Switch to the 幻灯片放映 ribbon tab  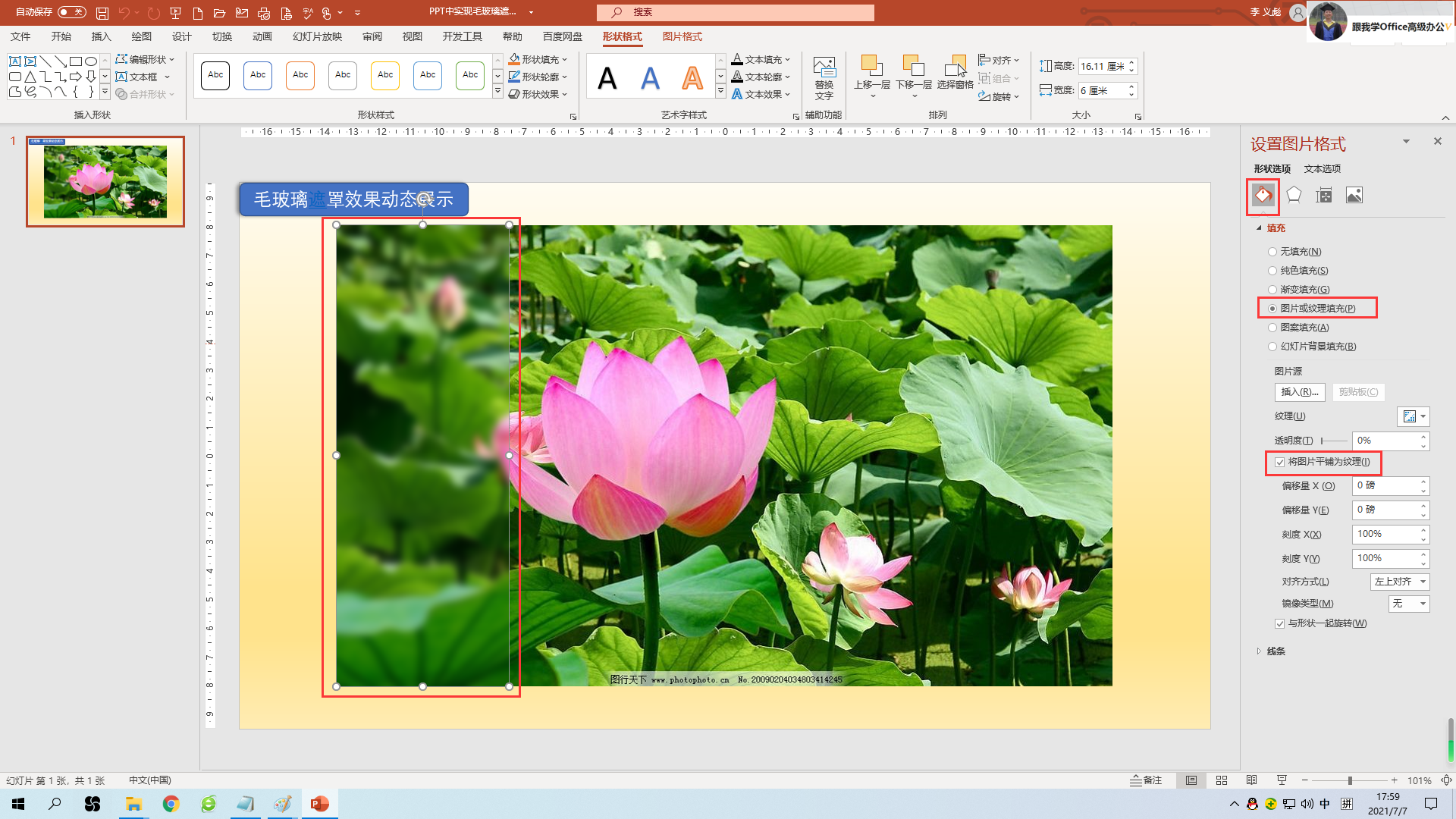click(x=317, y=36)
